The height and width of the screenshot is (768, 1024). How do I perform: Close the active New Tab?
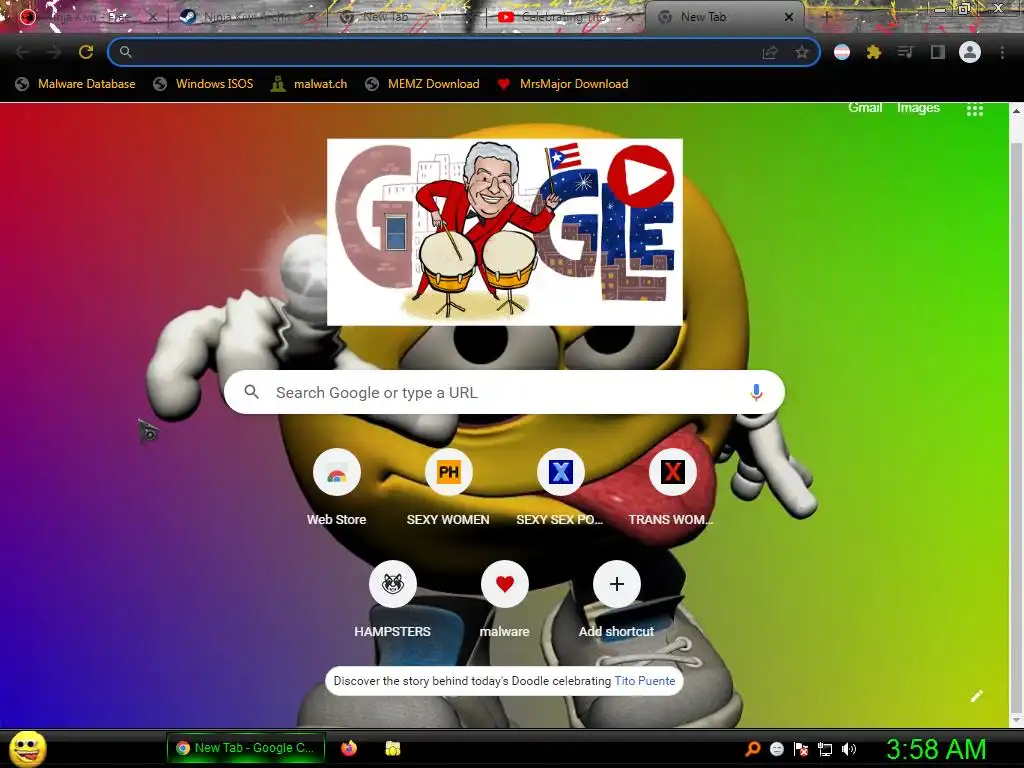click(789, 18)
